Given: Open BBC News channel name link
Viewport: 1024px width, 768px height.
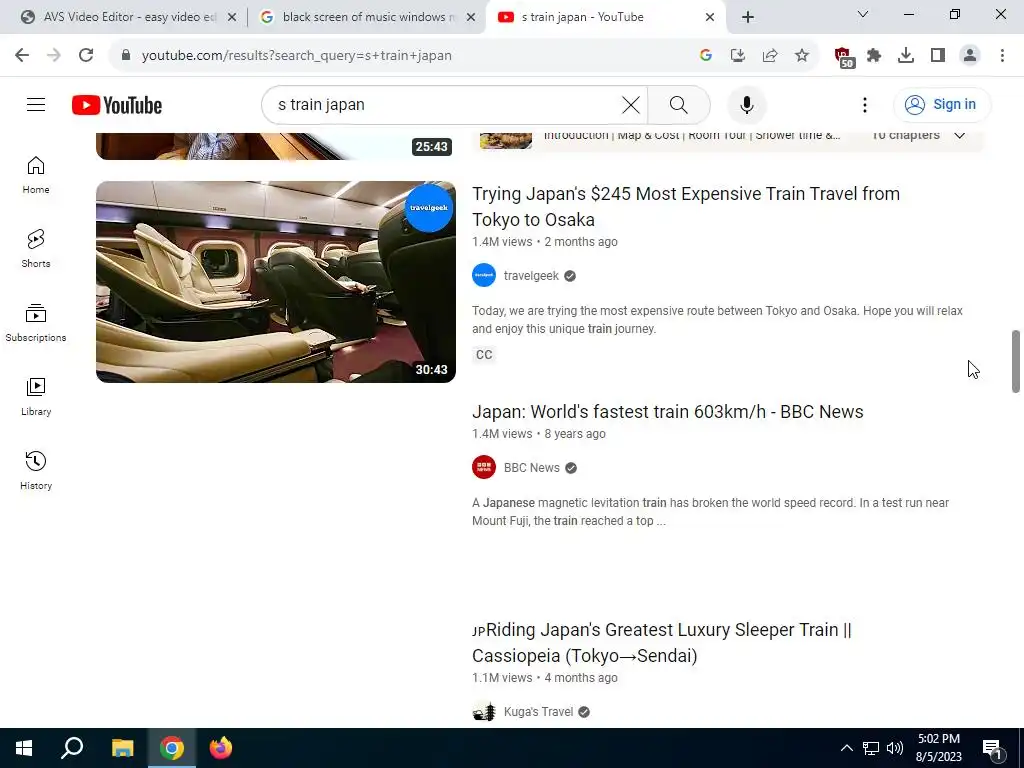Looking at the screenshot, I should pyautogui.click(x=532, y=468).
